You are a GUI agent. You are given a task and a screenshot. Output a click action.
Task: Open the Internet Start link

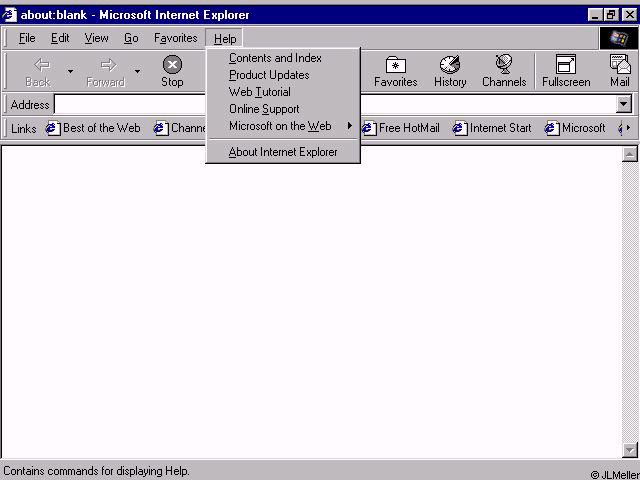pos(492,128)
